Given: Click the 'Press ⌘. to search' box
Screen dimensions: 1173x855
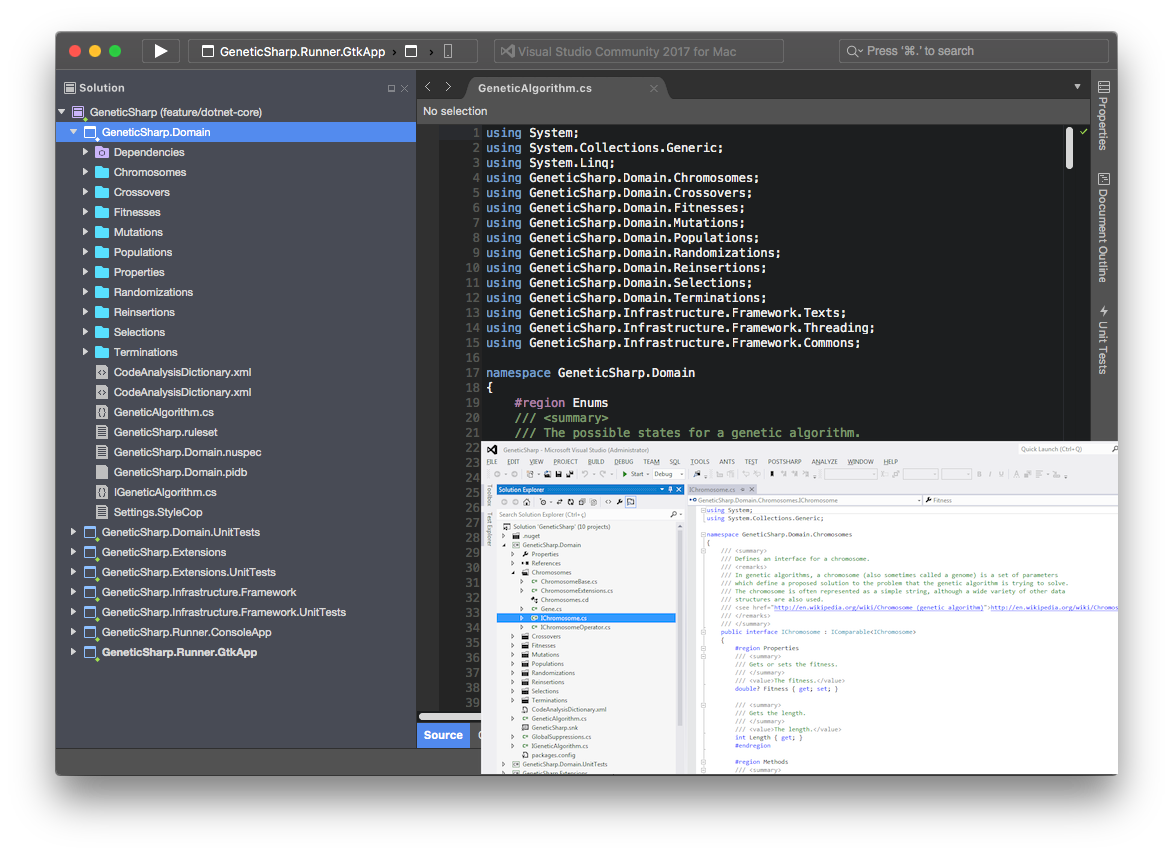Looking at the screenshot, I should (973, 51).
